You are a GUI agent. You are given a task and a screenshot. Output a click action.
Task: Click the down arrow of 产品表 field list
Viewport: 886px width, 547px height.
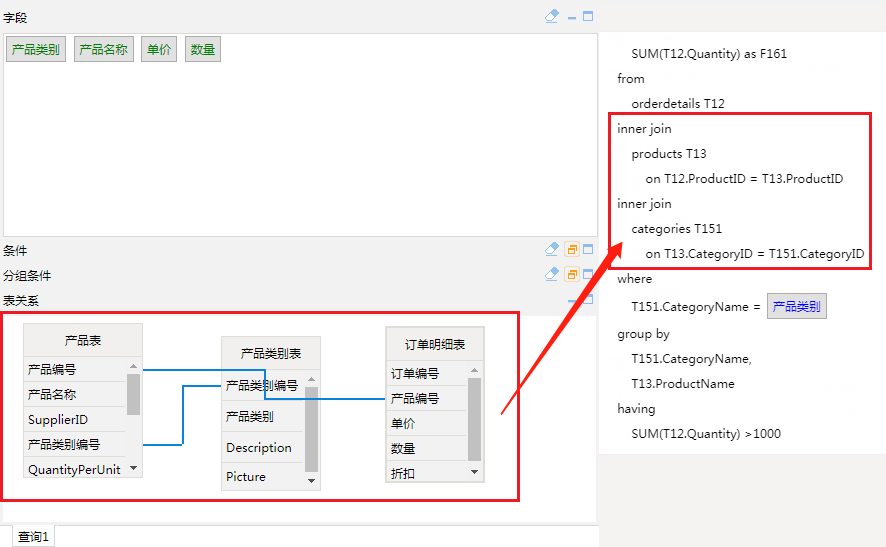click(133, 468)
